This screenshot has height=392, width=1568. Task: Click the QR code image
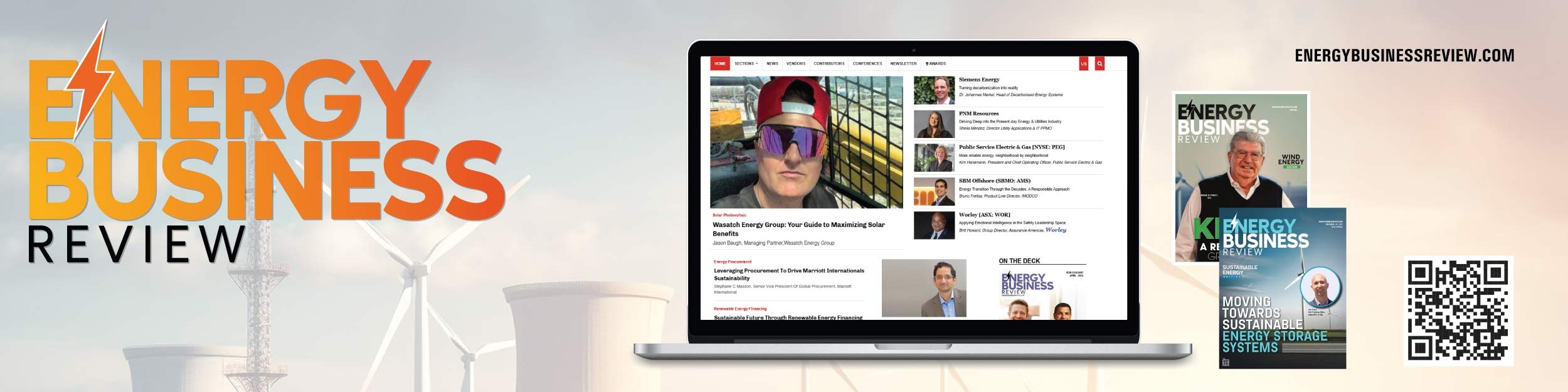[x=1459, y=310]
